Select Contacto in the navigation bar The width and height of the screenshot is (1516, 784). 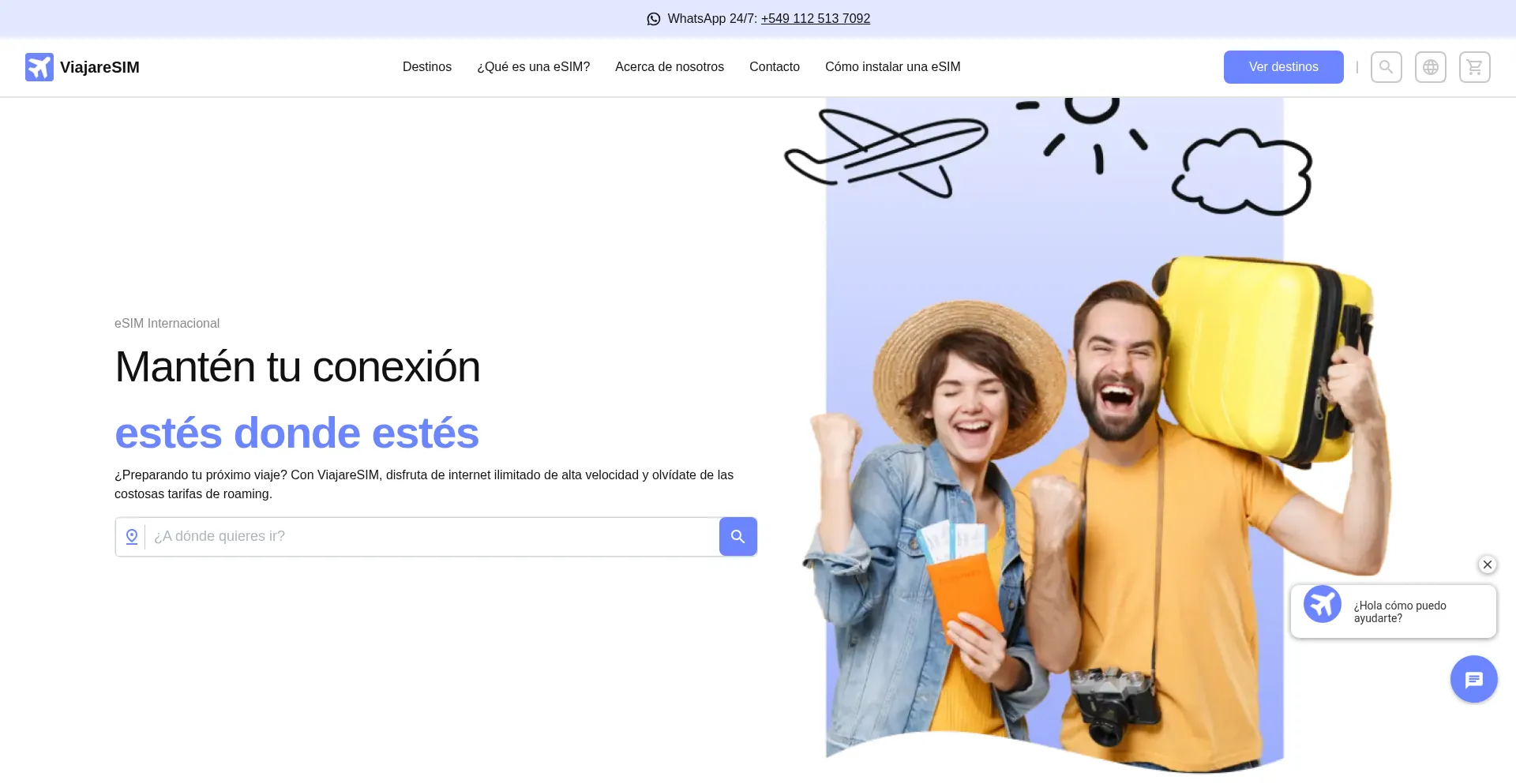point(774,67)
